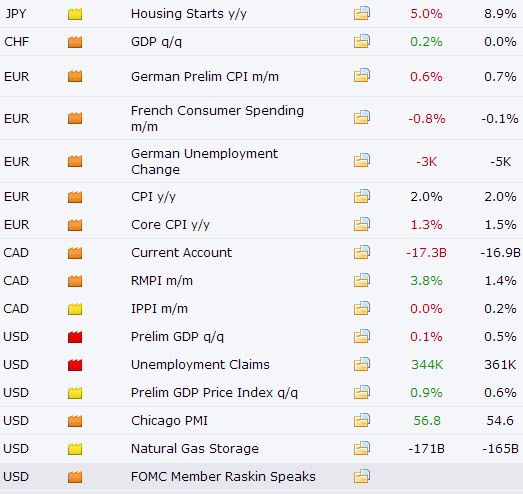Open detail folder for Housing Starts y/y
Screen dimensions: 523x494
(x=362, y=14)
